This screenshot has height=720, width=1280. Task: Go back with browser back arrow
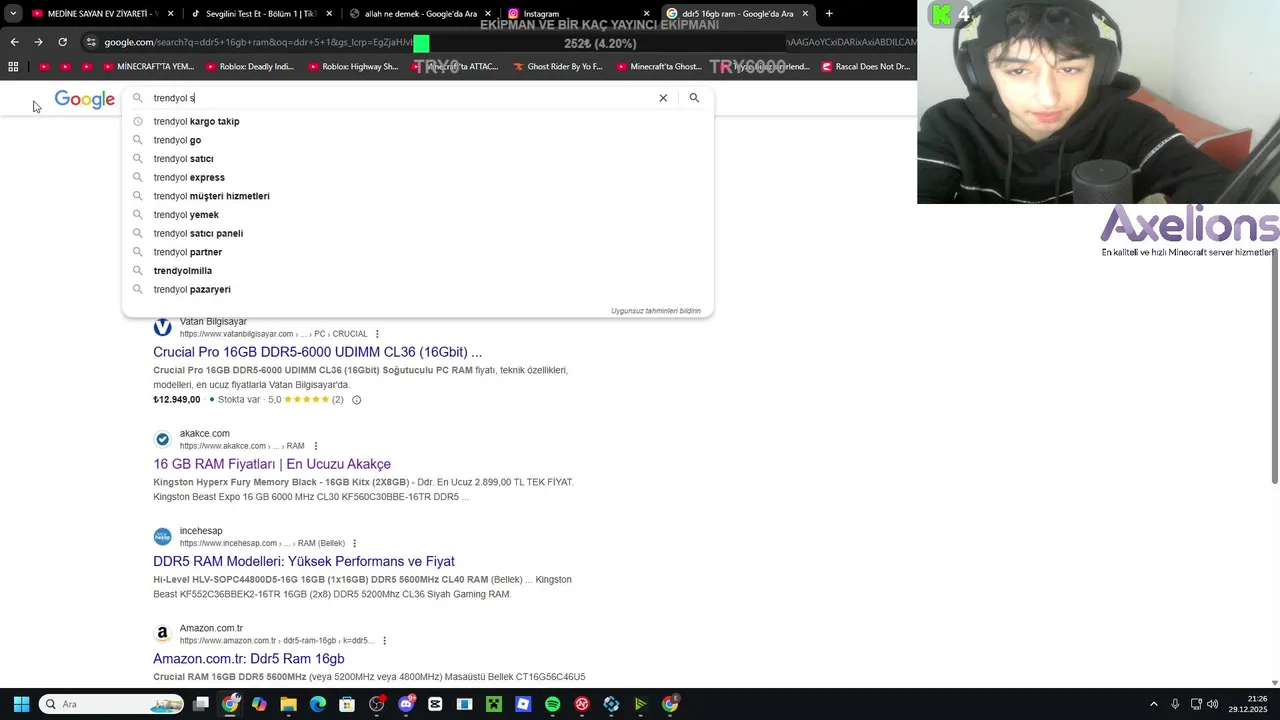pos(14,42)
